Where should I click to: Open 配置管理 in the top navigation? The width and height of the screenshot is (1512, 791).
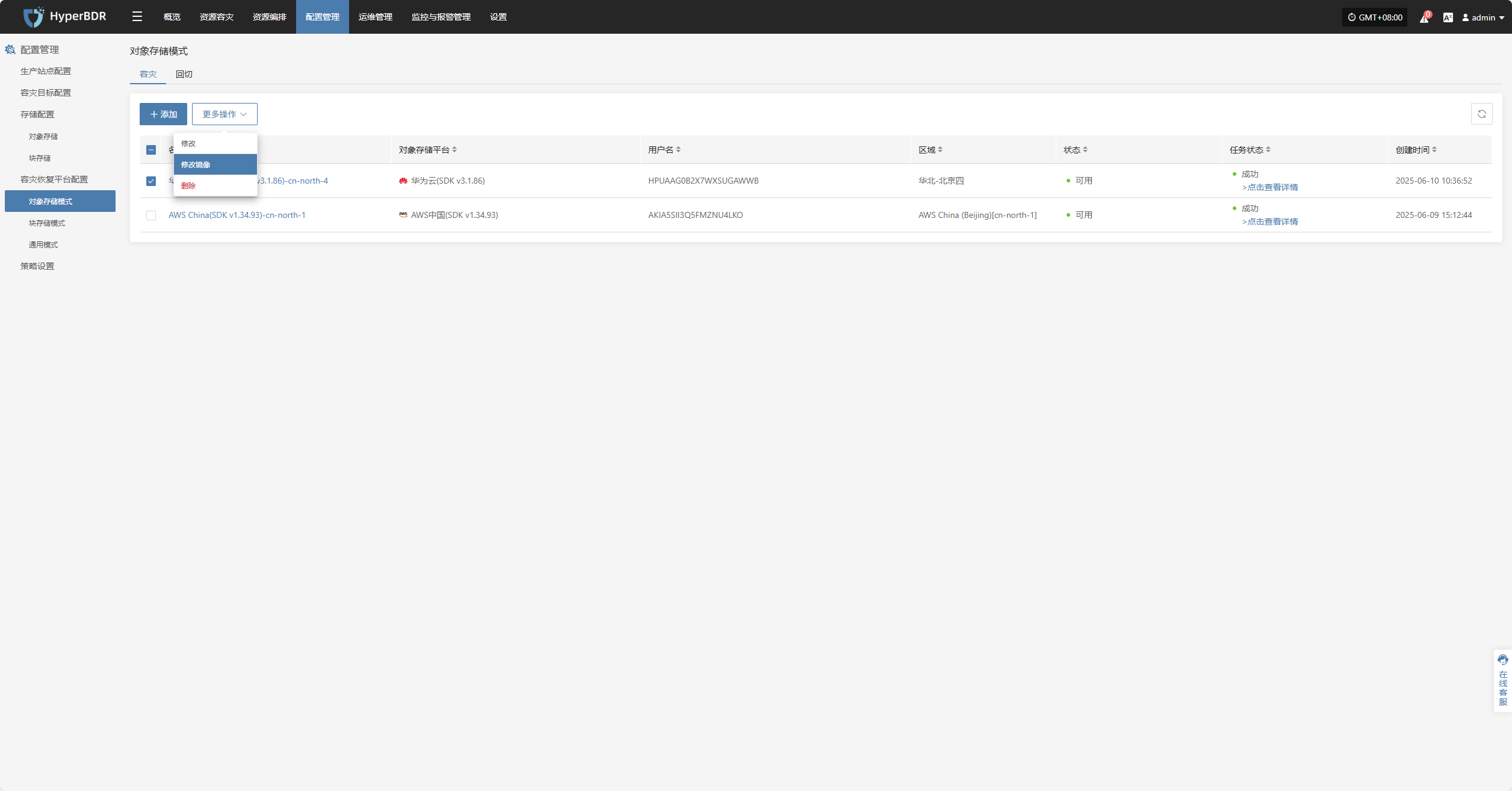[x=323, y=17]
